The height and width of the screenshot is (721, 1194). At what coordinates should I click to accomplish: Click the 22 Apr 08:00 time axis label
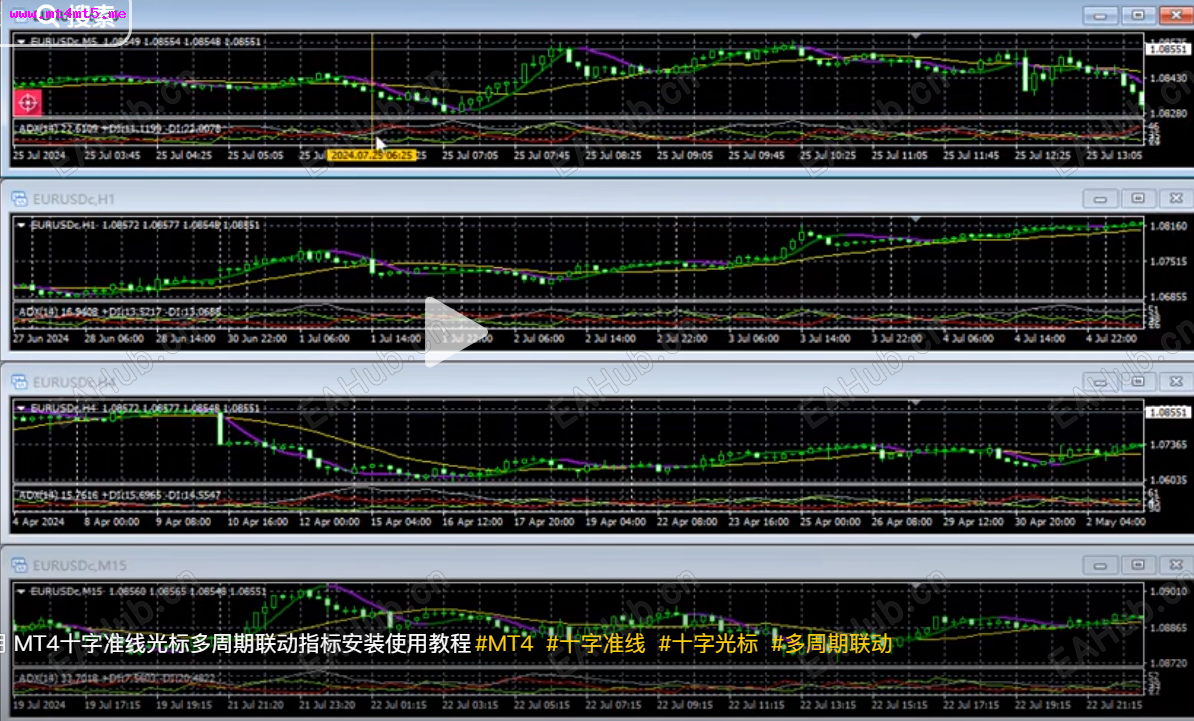[x=687, y=522]
